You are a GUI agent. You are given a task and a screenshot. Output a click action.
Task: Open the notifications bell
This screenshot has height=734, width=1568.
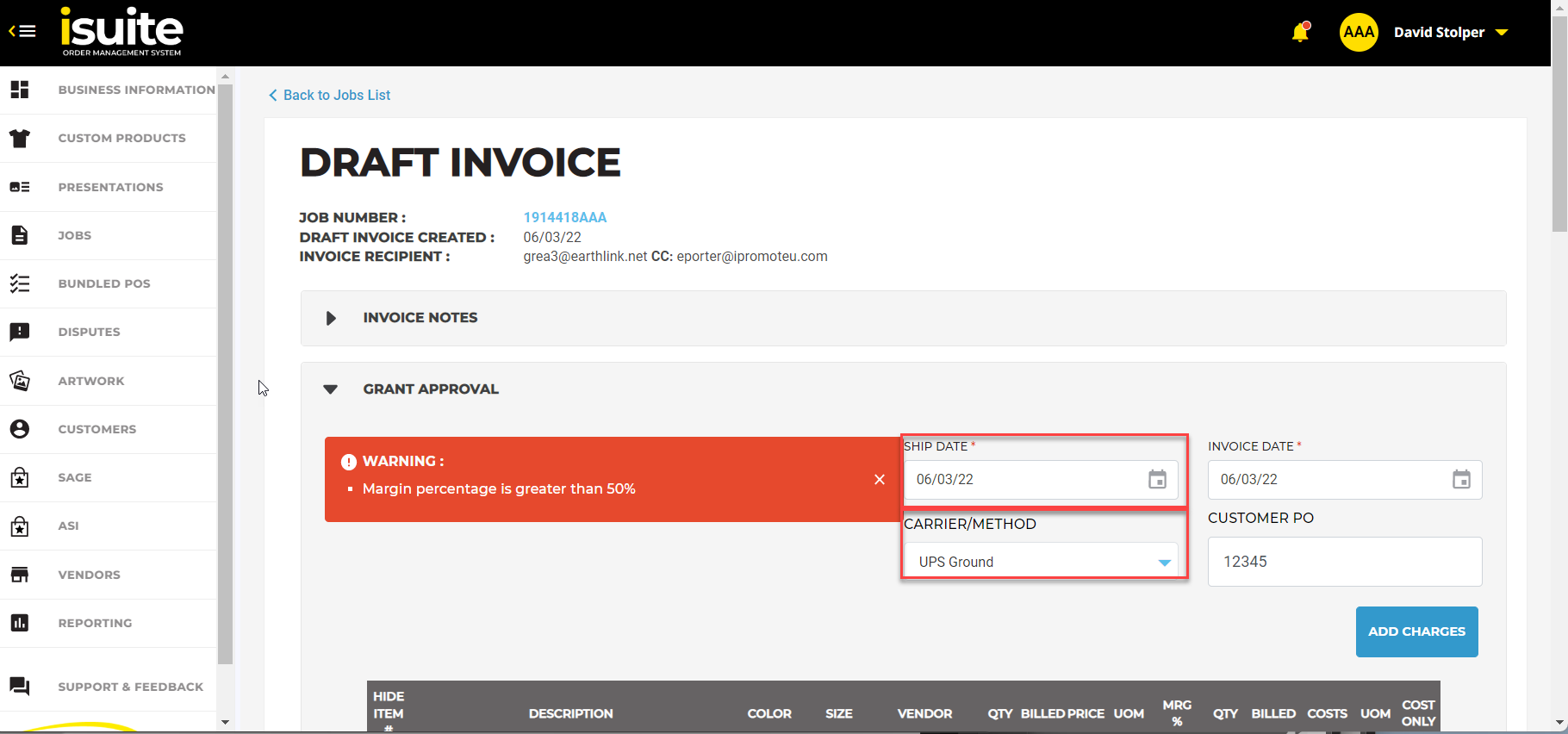click(1300, 32)
